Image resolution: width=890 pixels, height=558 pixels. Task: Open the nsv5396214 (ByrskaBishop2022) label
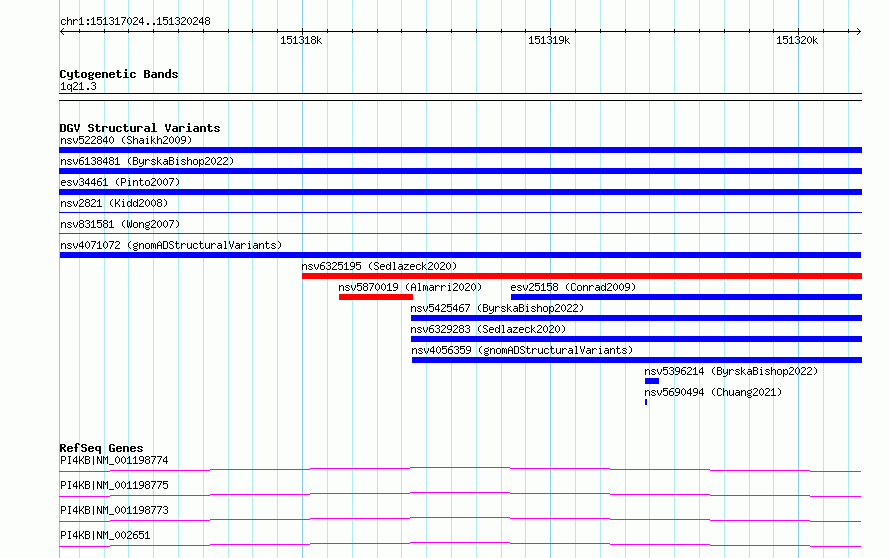click(731, 371)
